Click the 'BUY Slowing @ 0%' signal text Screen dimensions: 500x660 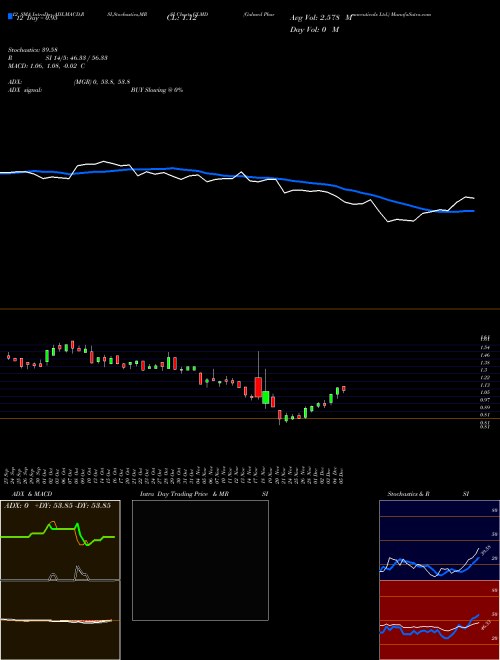157,90
